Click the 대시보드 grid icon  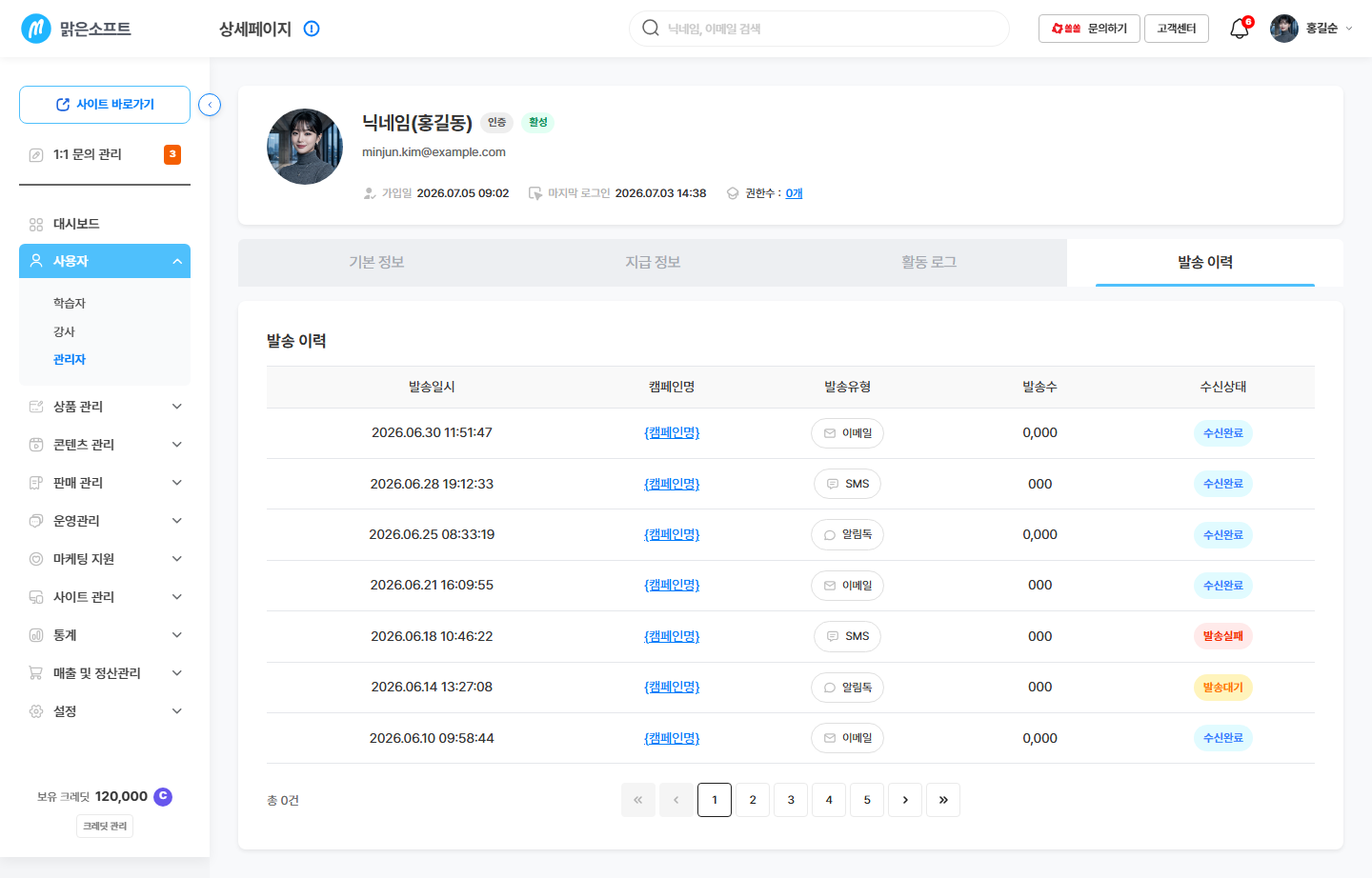point(36,224)
